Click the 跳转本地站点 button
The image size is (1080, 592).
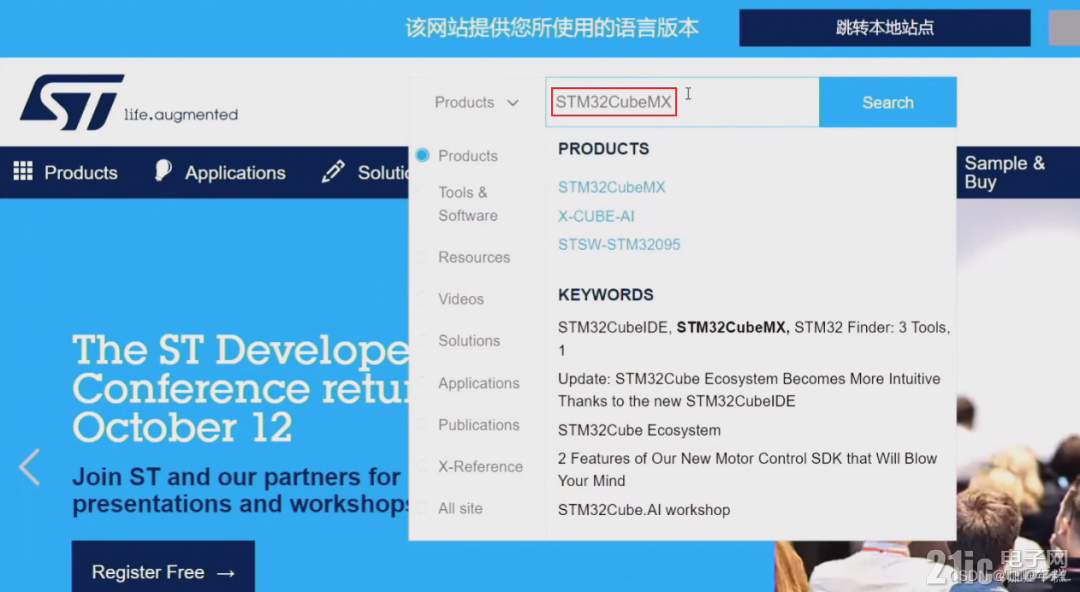(x=884, y=28)
